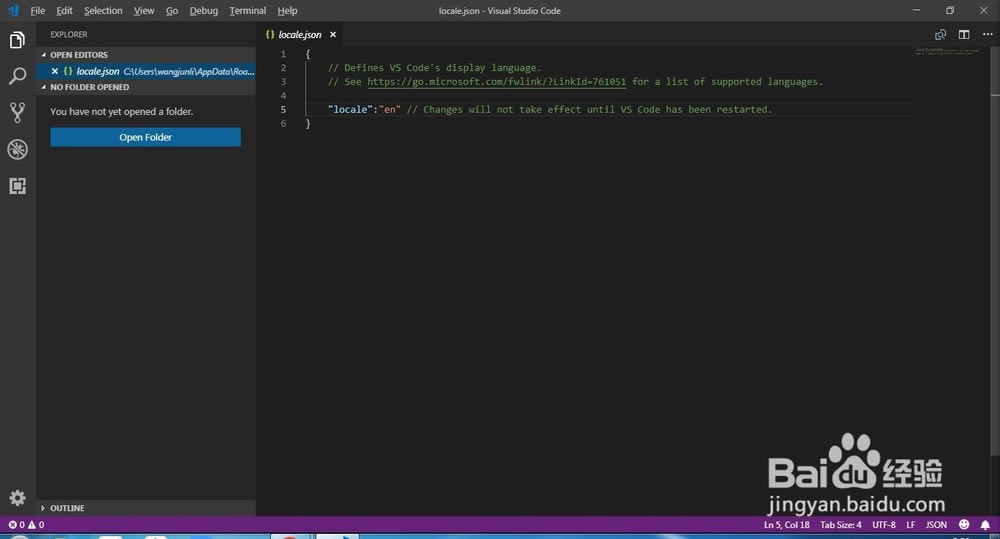
Task: Split the editor with split icon
Action: (964, 34)
